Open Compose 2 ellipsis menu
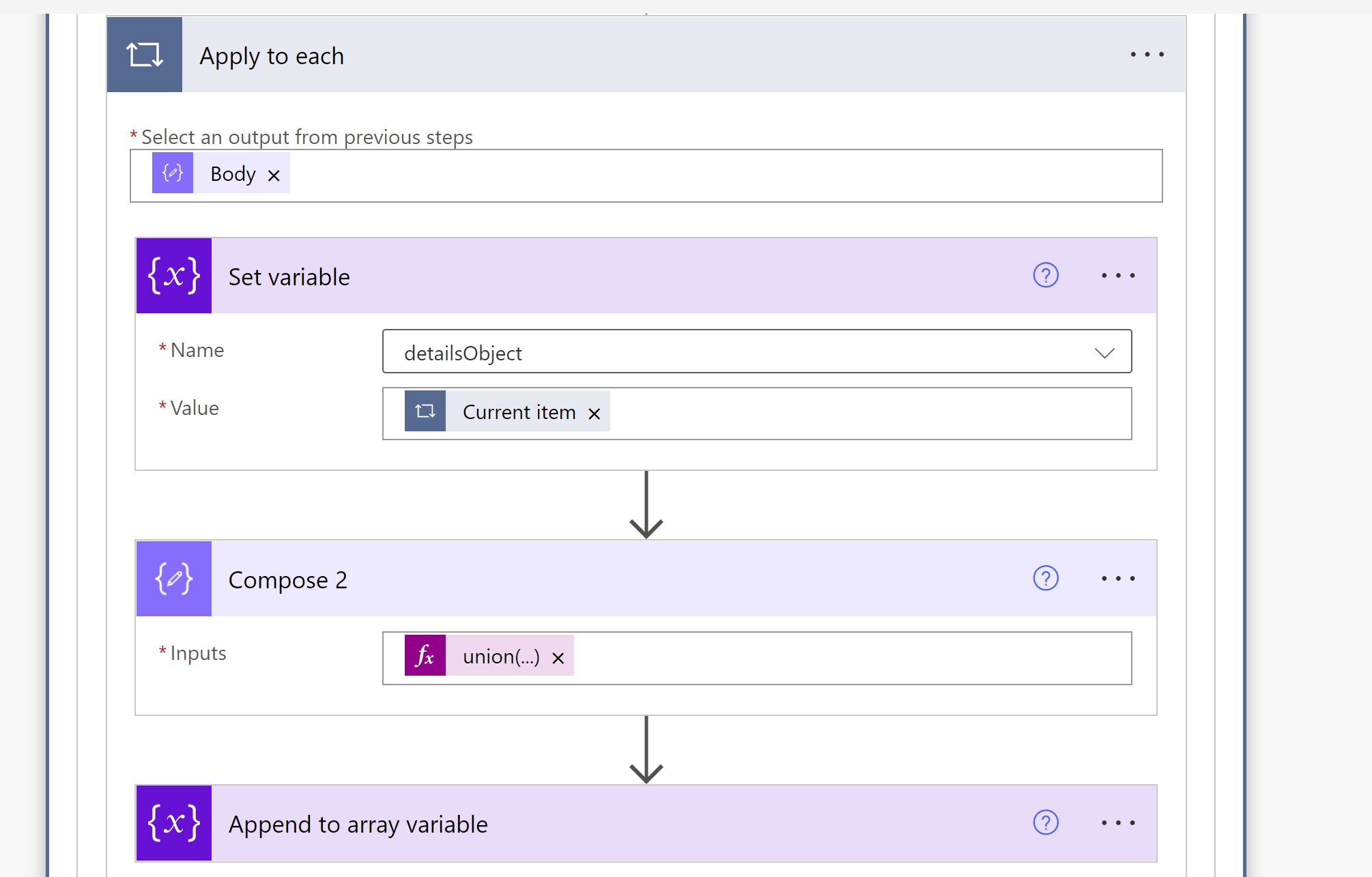This screenshot has width=1372, height=877. pyautogui.click(x=1118, y=579)
